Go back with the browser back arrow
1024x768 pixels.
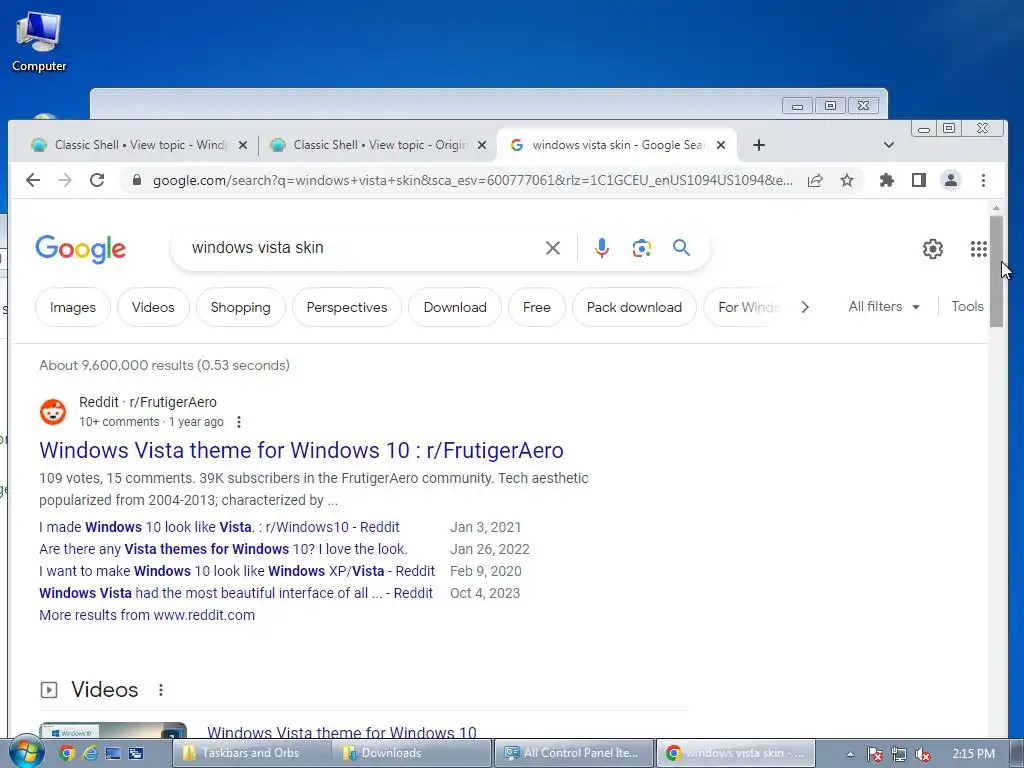pos(33,180)
